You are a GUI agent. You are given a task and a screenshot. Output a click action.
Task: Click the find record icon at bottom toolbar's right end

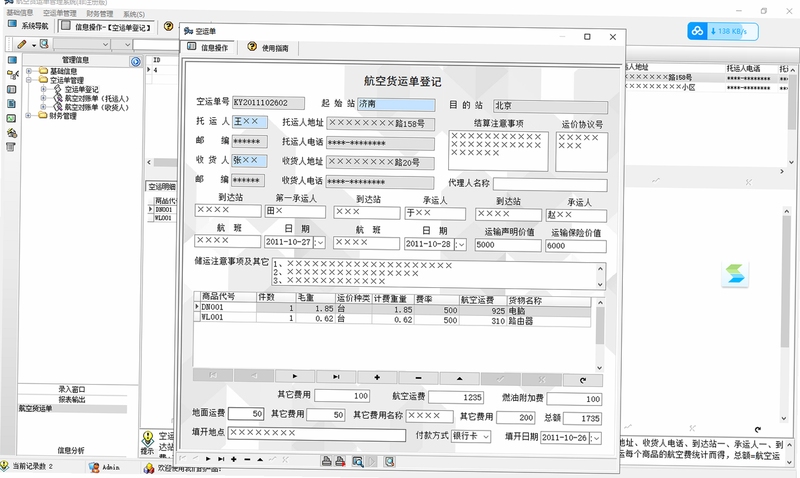(389, 462)
